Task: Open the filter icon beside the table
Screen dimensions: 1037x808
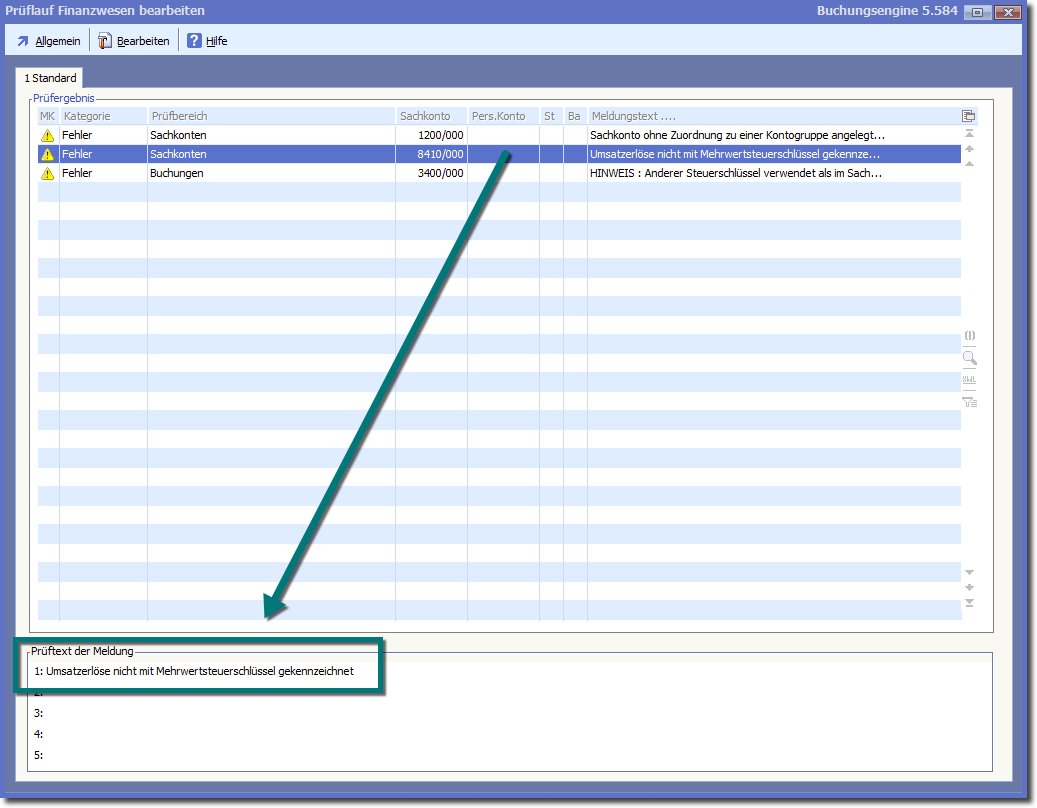Action: (969, 402)
